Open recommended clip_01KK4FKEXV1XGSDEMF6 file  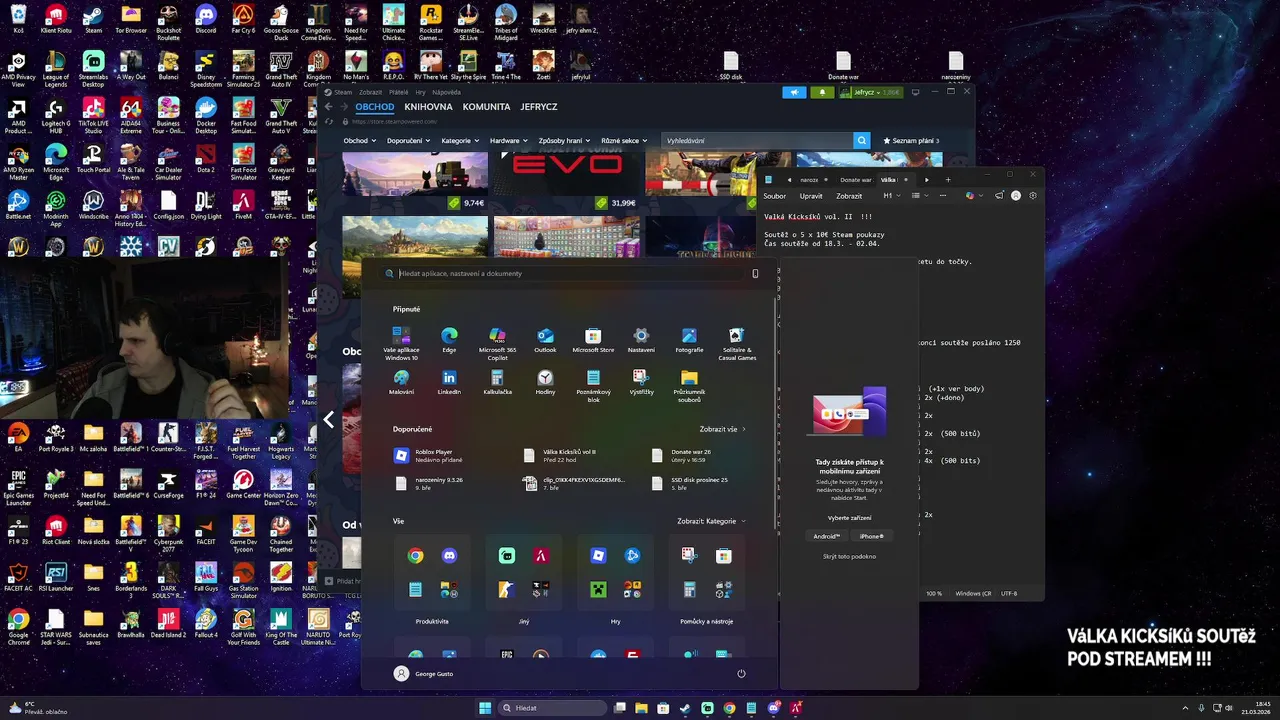[x=575, y=483]
